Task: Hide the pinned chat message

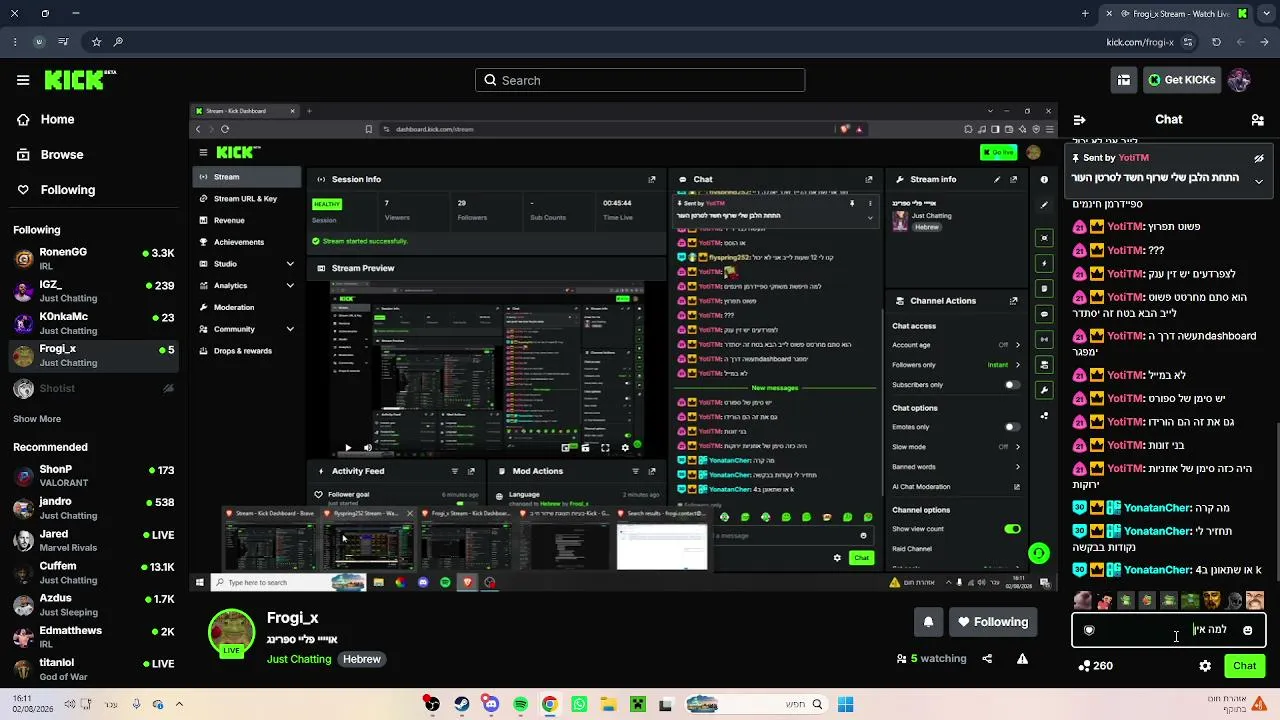Action: pos(1259,158)
